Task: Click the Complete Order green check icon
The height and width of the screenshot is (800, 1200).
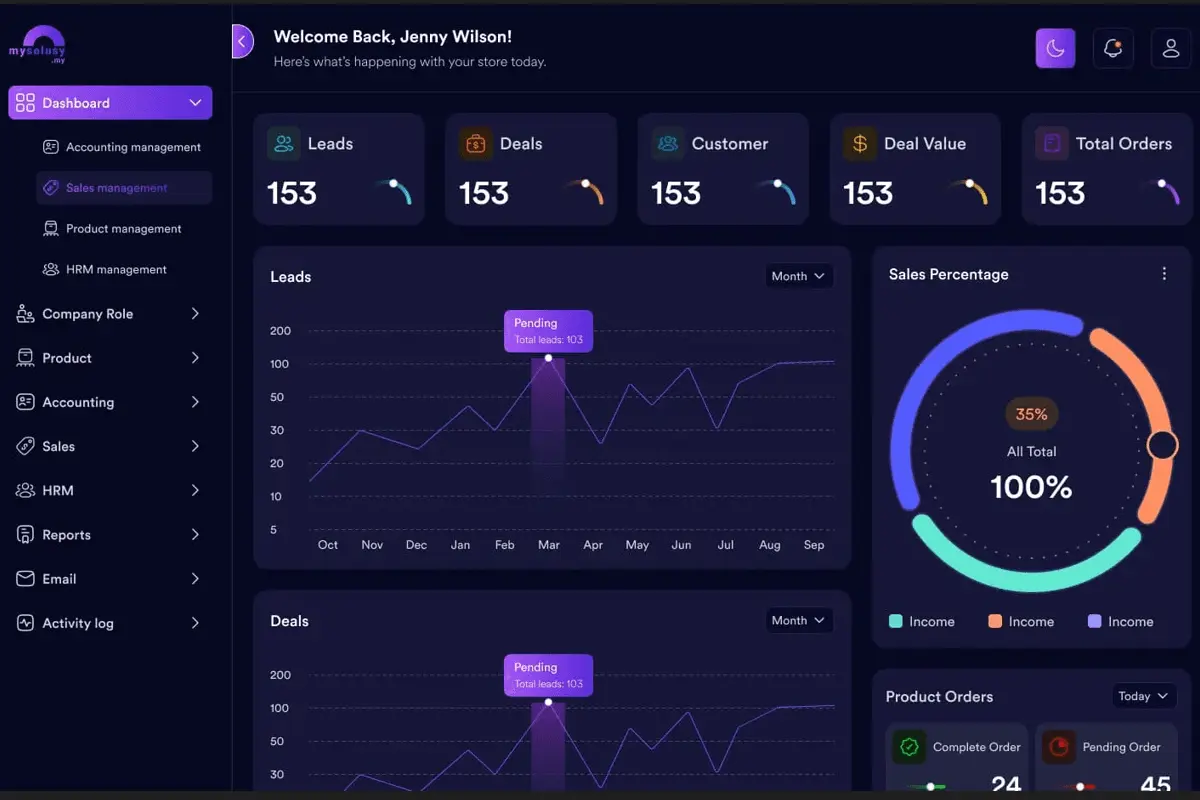Action: [909, 747]
